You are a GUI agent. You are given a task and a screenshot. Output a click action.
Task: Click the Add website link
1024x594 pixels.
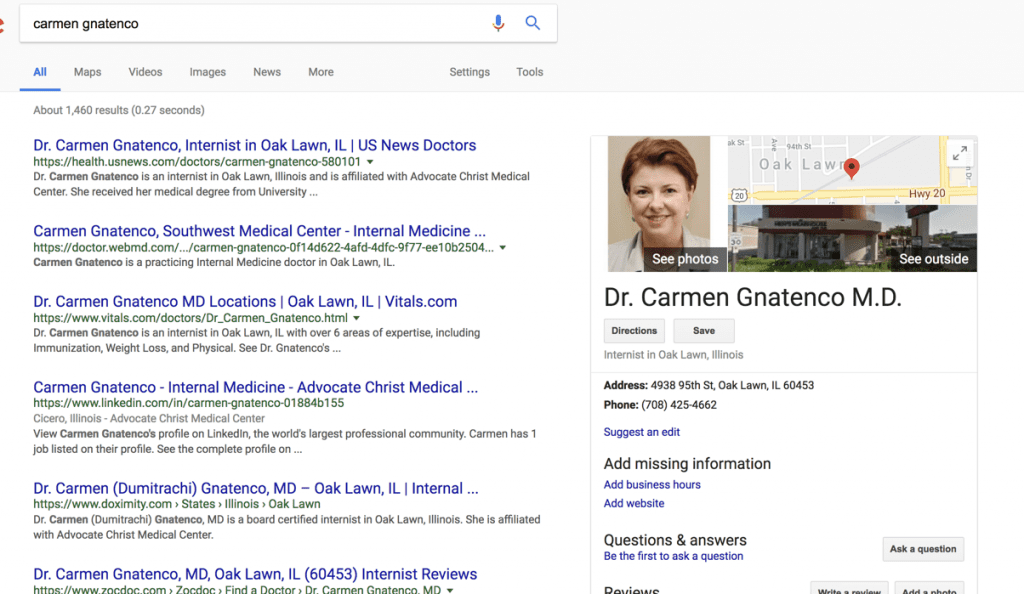click(633, 503)
